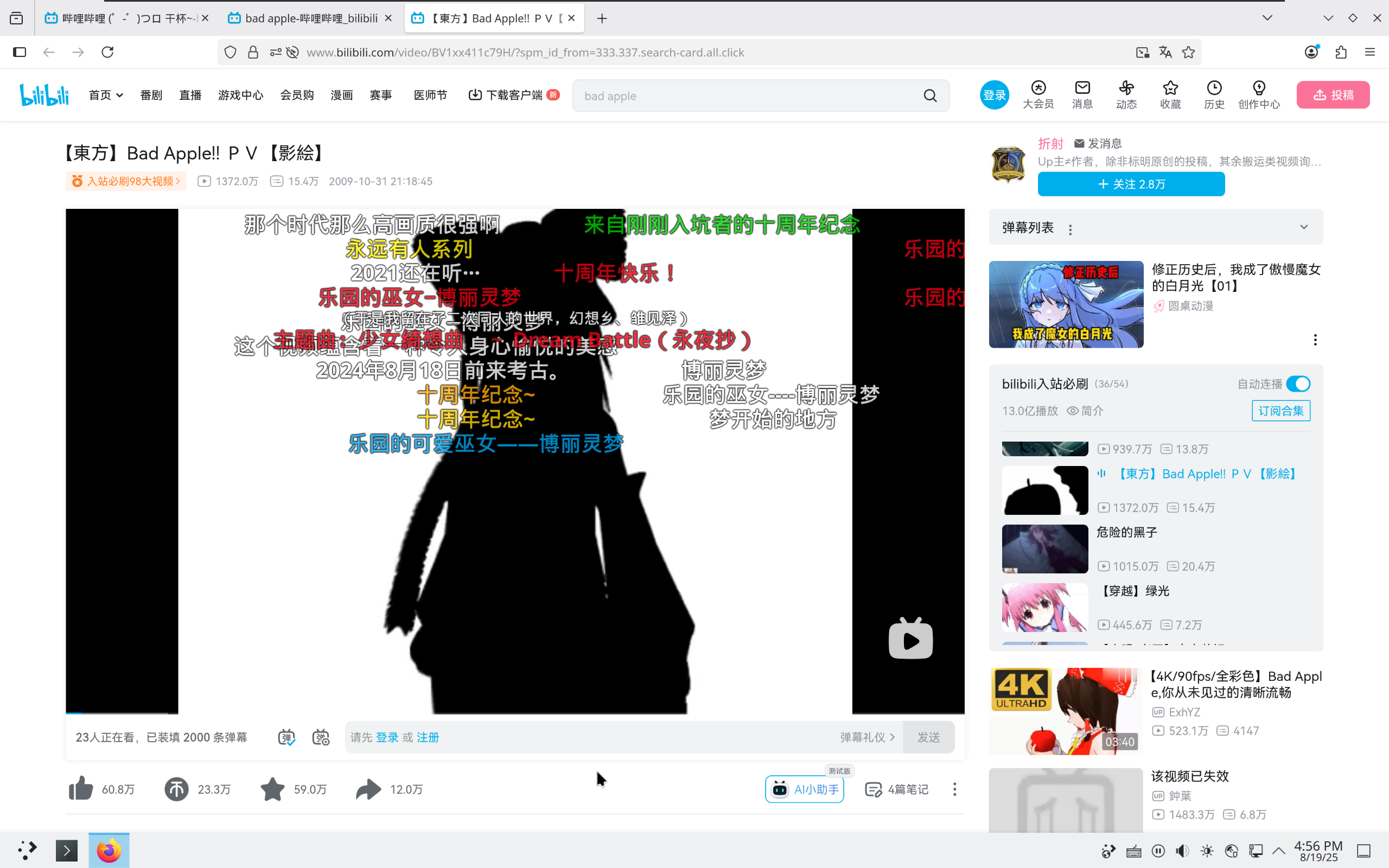Click the coin donate icon
Viewport: 1389px width, 868px height.
click(x=176, y=789)
